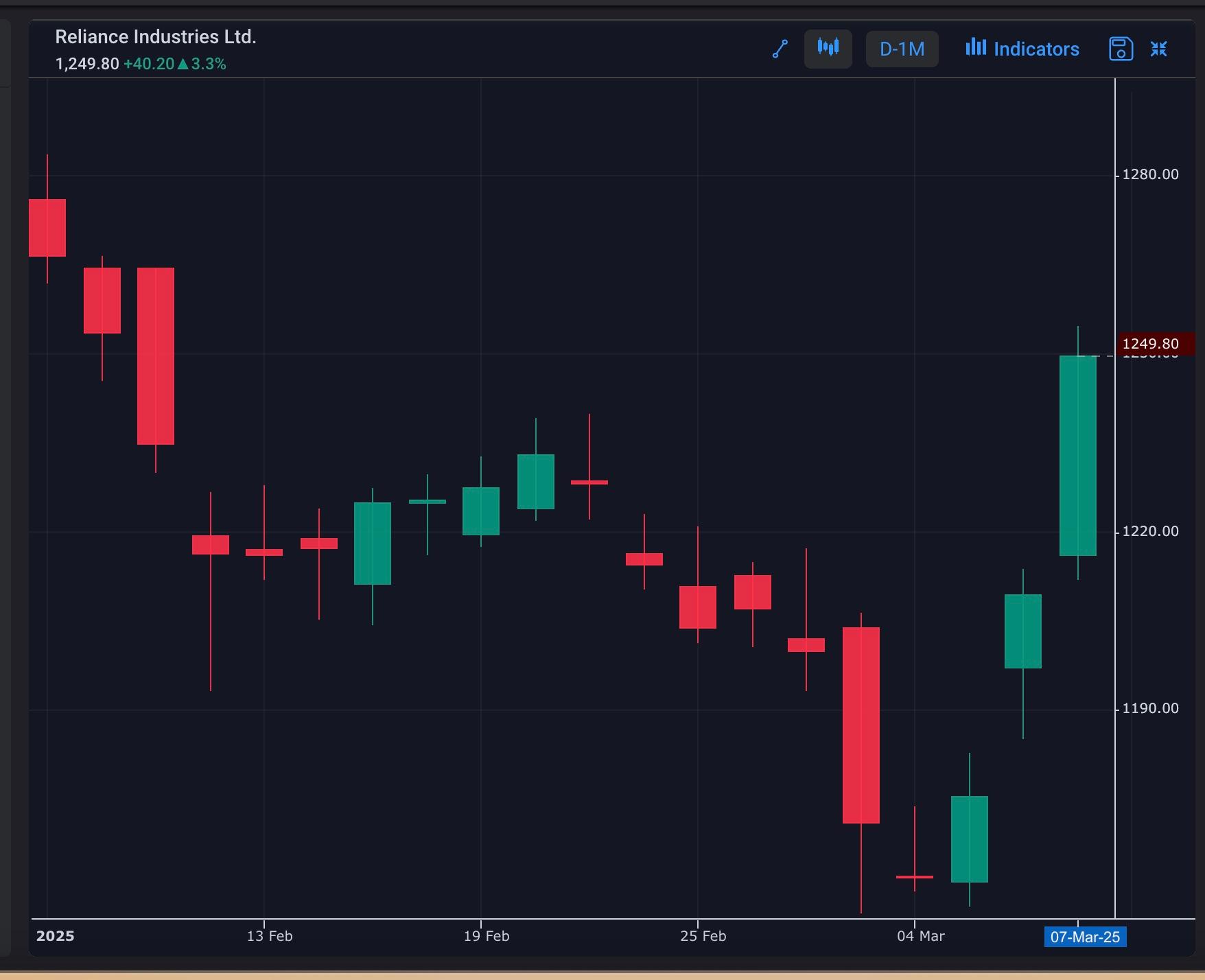Collapse the chart out of fullscreen
1205x980 pixels.
tap(1159, 49)
